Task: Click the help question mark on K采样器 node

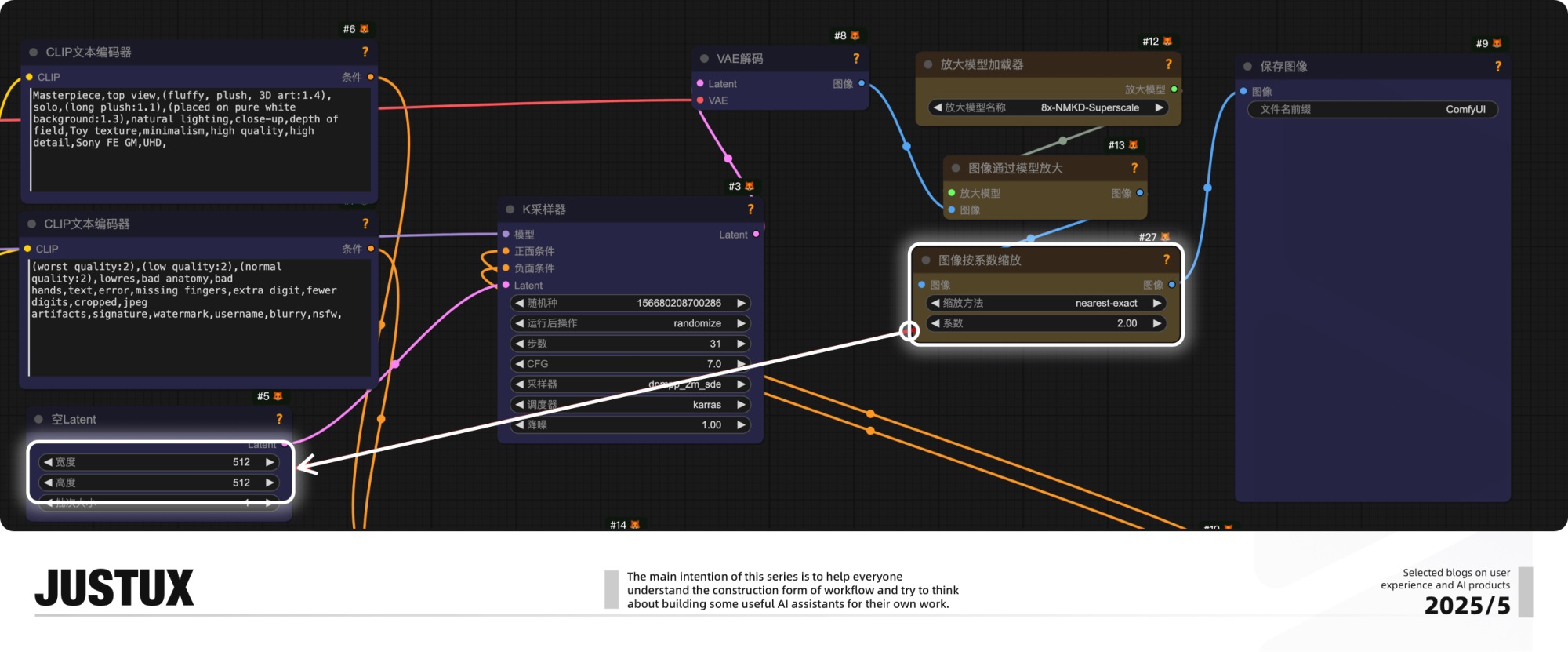Action: (750, 209)
